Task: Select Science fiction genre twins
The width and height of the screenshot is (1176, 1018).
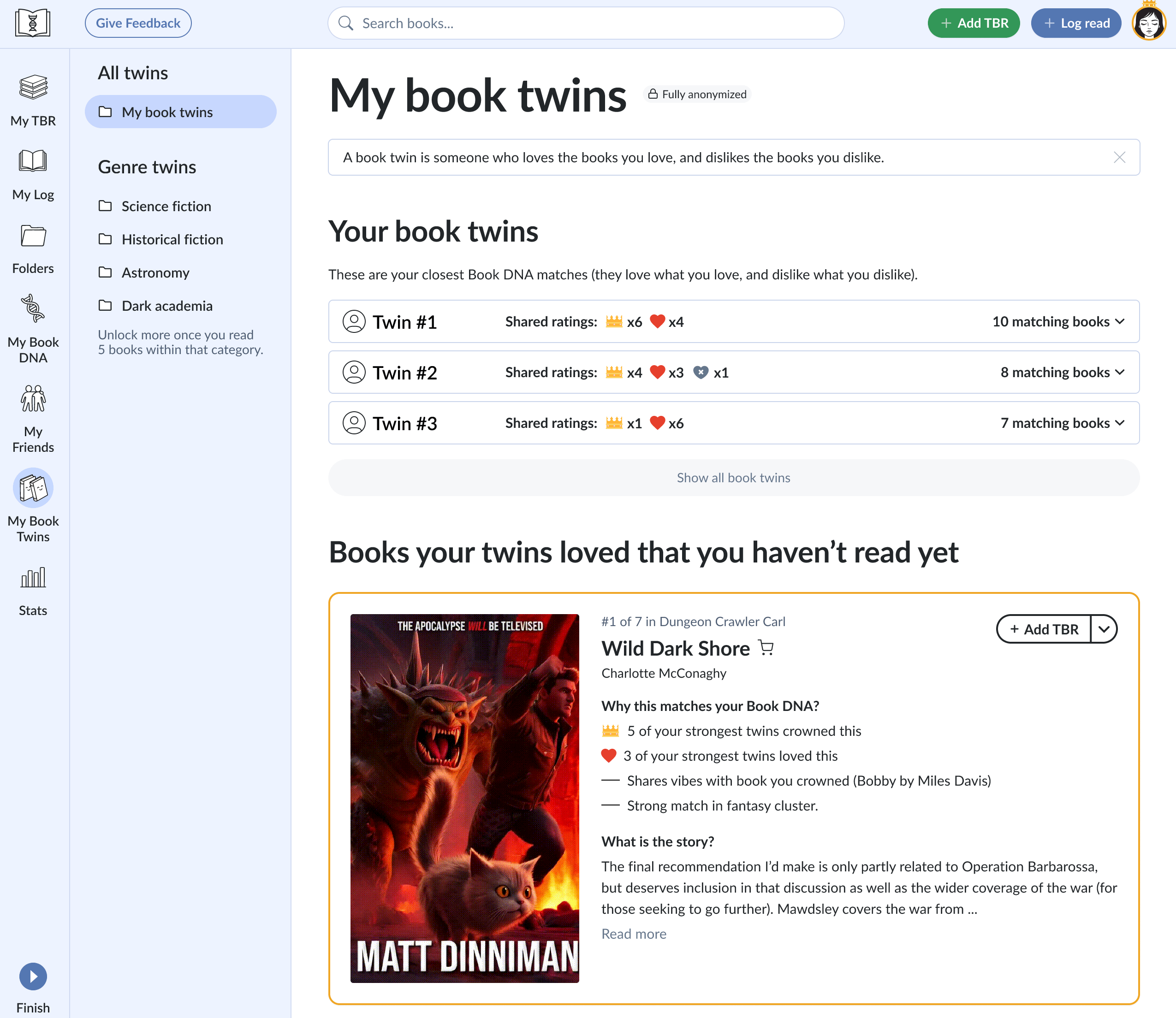Action: tap(166, 206)
